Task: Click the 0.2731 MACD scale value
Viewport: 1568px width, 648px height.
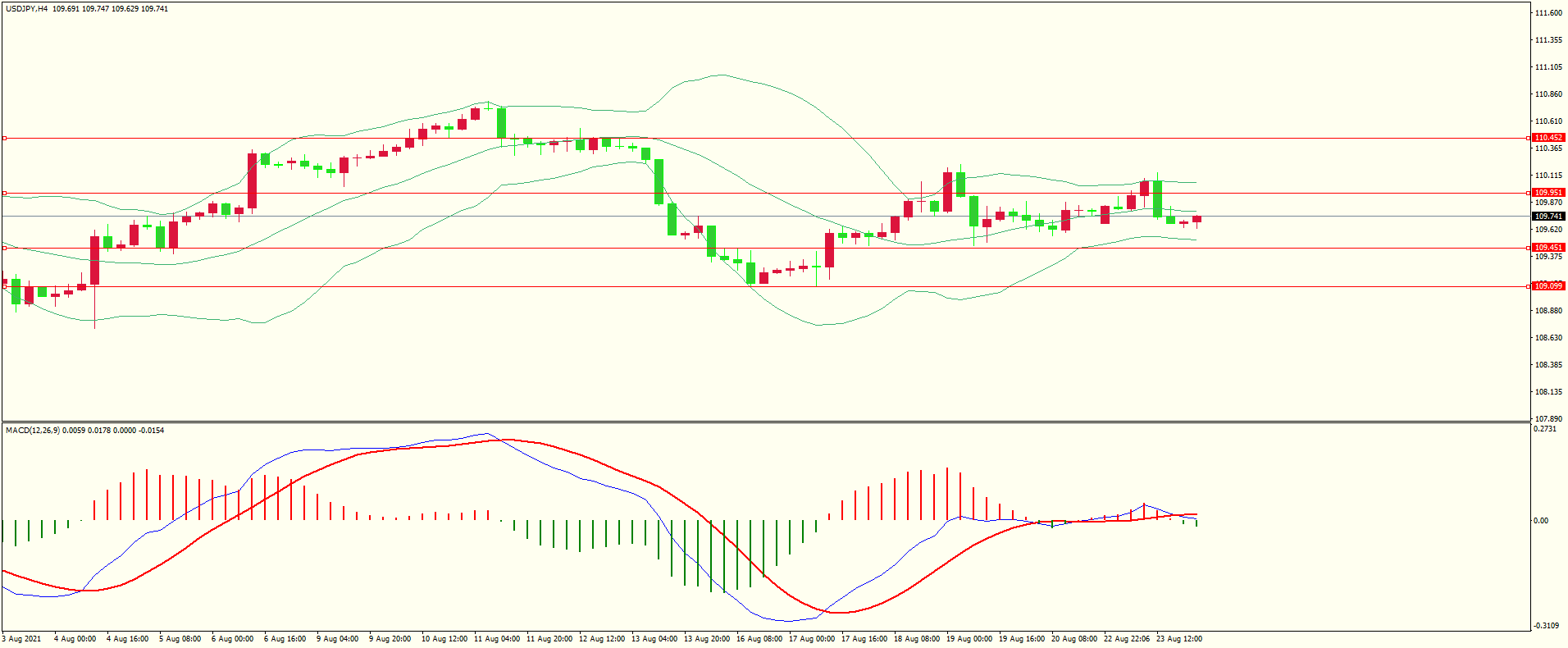Action: [x=1545, y=429]
